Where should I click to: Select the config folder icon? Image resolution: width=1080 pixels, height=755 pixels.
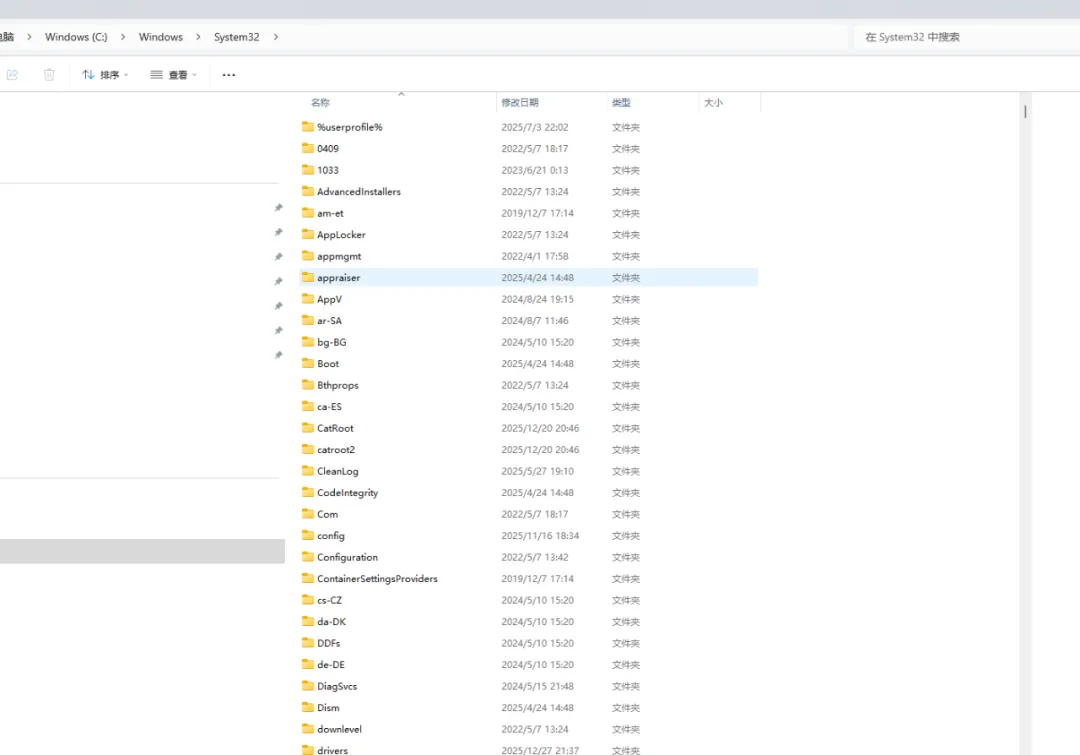[x=308, y=535]
